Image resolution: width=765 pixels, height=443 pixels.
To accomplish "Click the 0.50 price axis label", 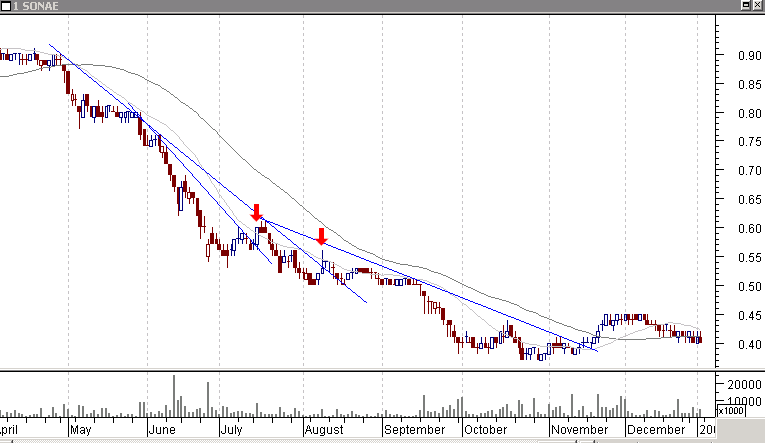I will 749,287.
